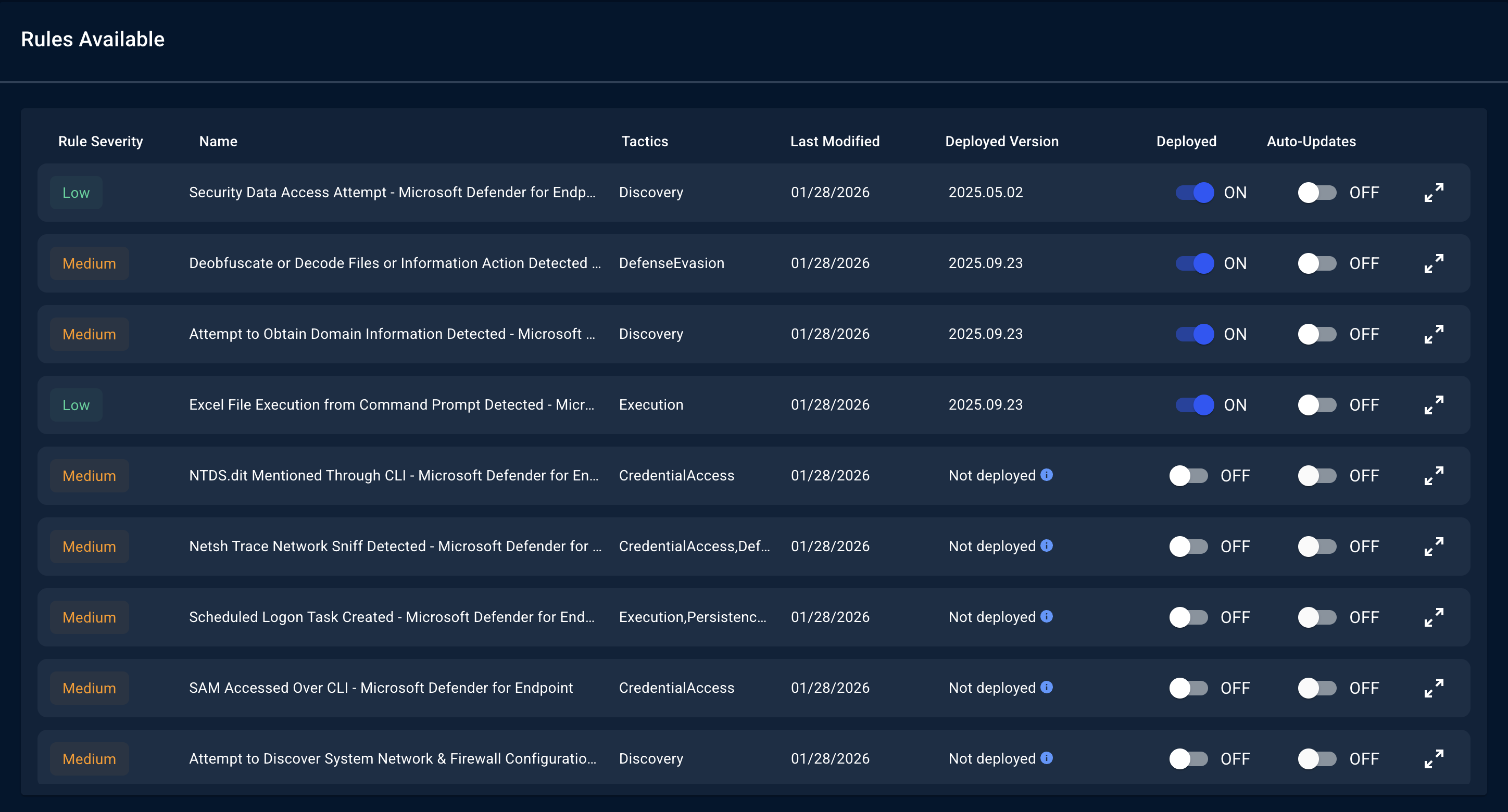Click info icon on Netsh Trace row
1508x812 pixels.
pyautogui.click(x=1047, y=546)
